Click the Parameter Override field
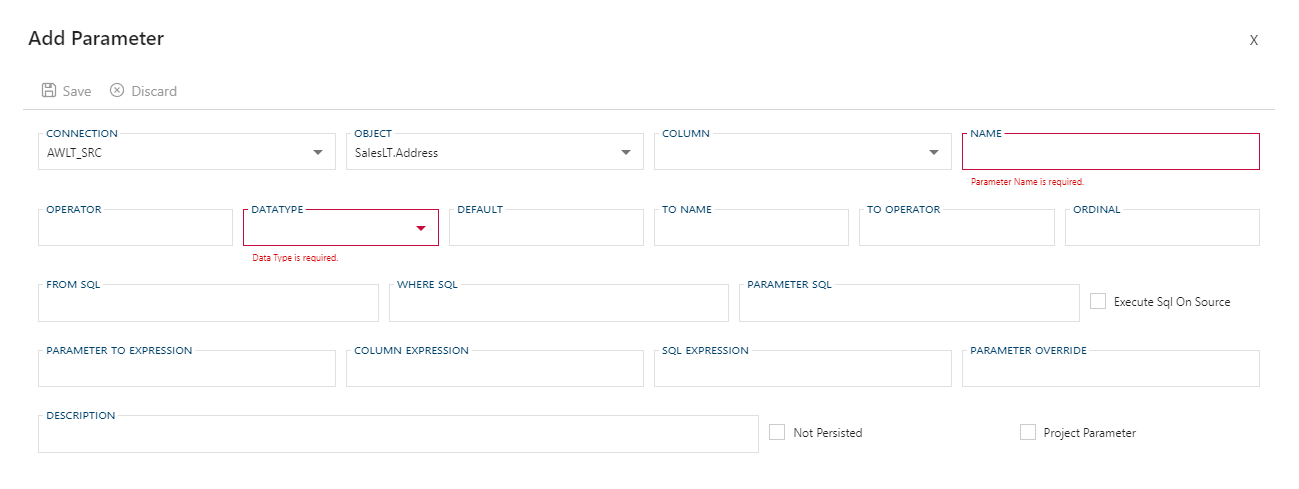 click(x=1110, y=370)
